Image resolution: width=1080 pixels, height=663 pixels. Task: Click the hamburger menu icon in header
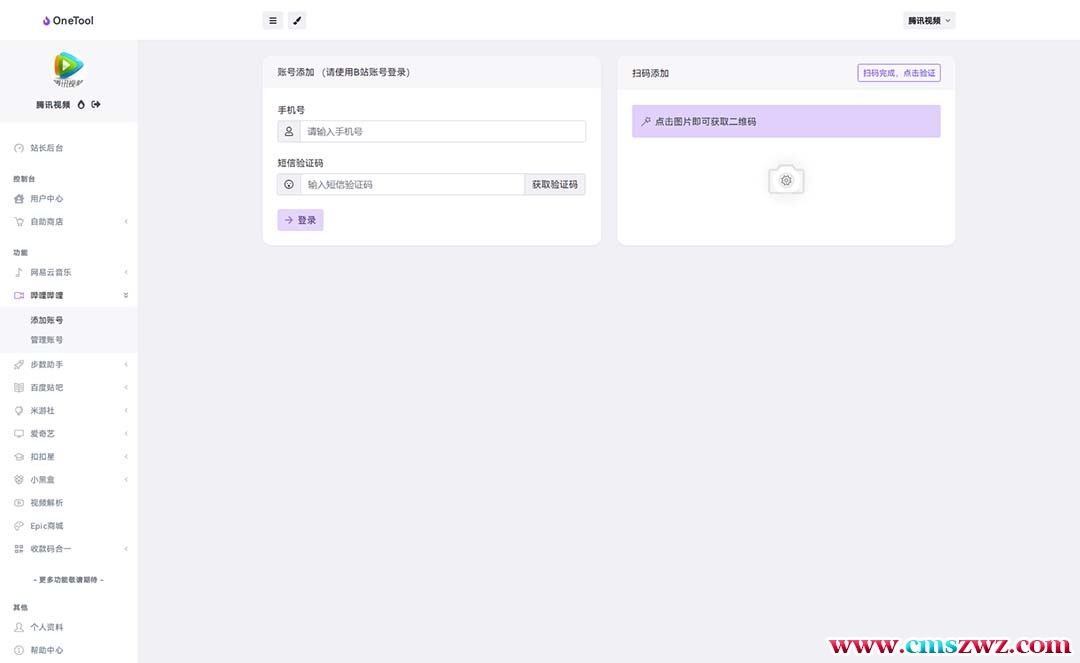coord(273,20)
